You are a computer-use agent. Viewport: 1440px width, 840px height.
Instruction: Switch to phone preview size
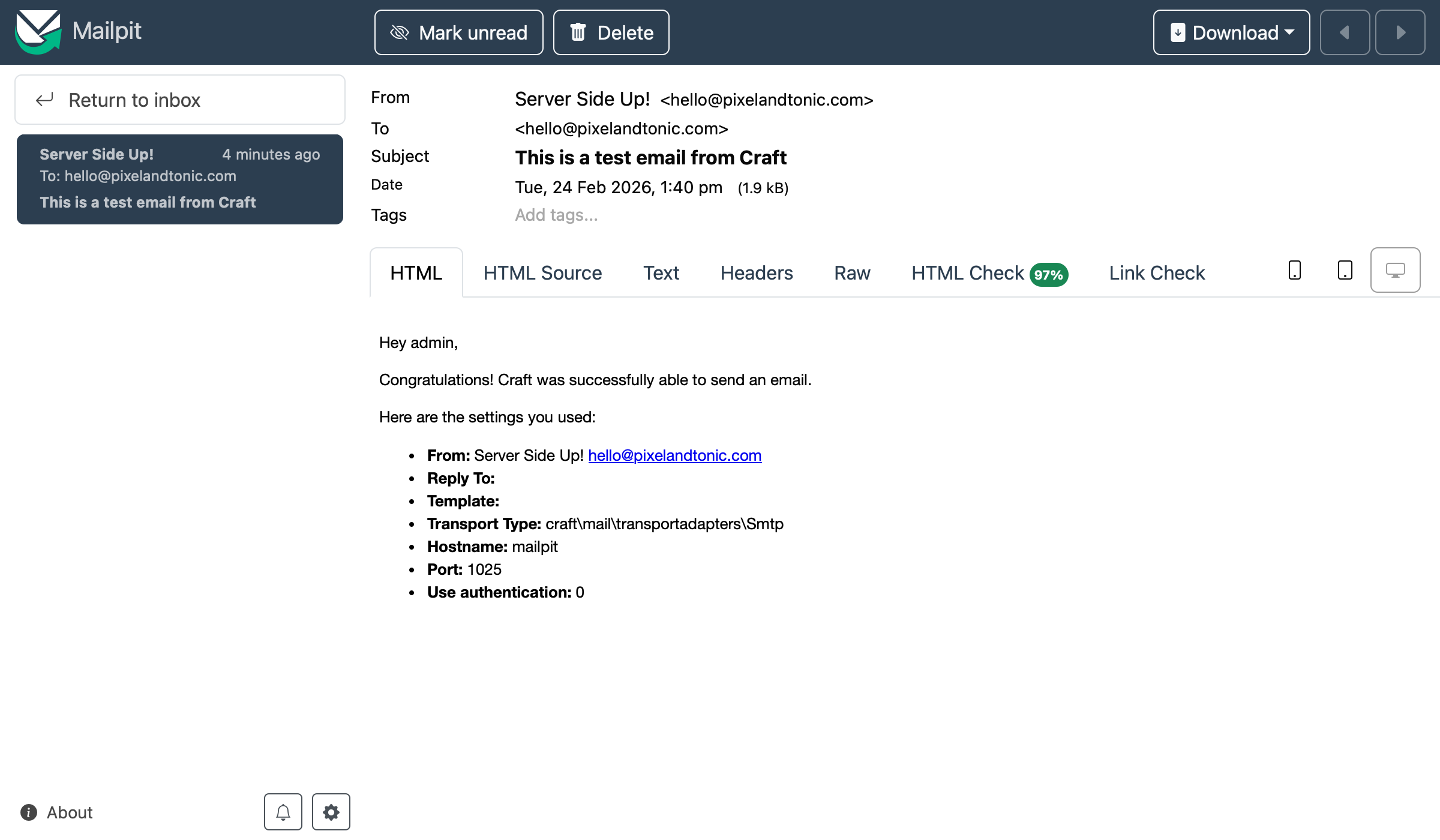1295,270
